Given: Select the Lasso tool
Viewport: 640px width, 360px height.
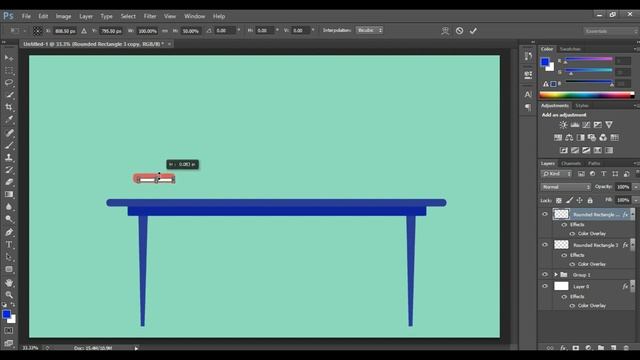Looking at the screenshot, I should (9, 82).
